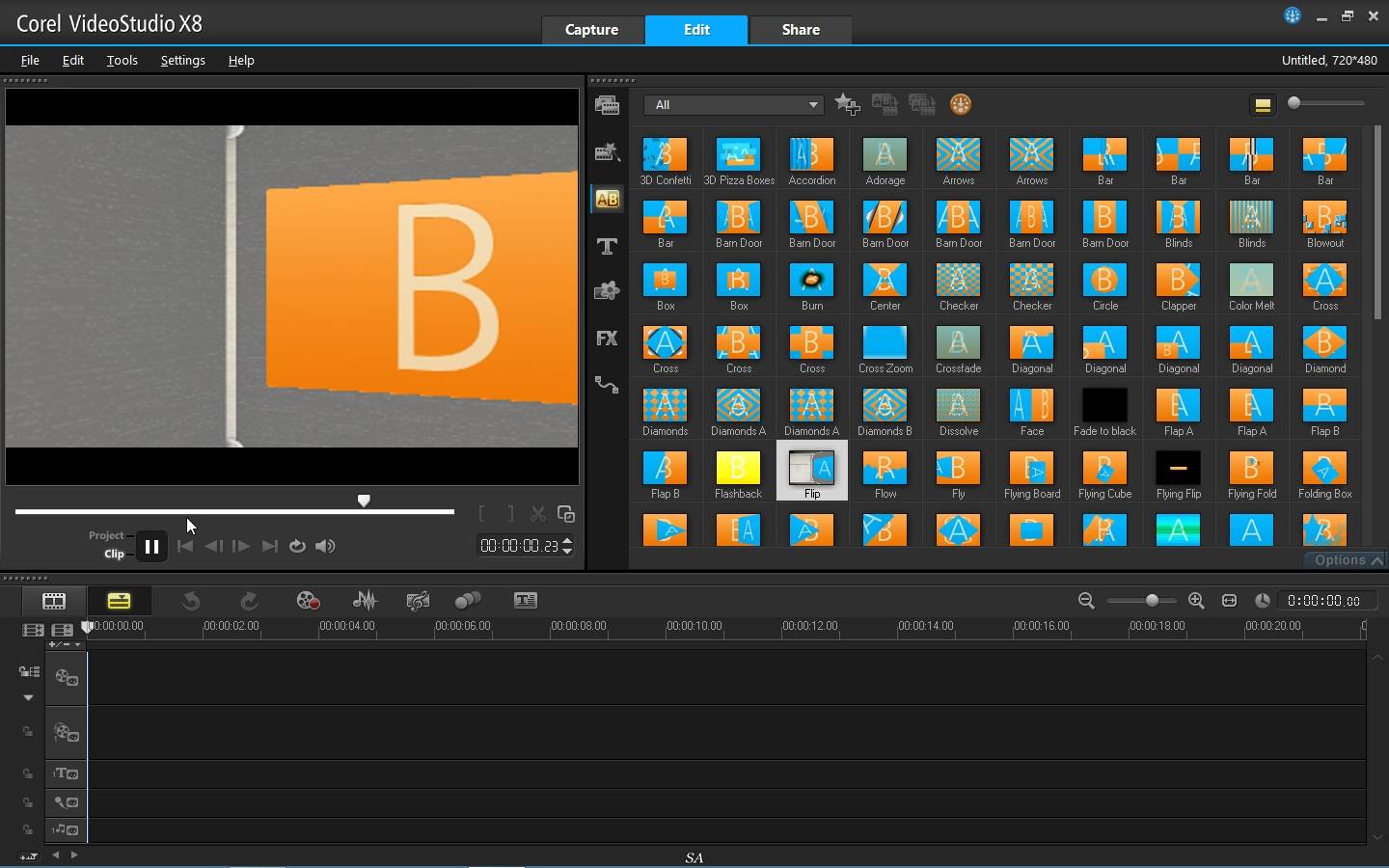Viewport: 1389px width, 868px height.
Task: Toggle Video track ripple editing
Action: pos(28,671)
